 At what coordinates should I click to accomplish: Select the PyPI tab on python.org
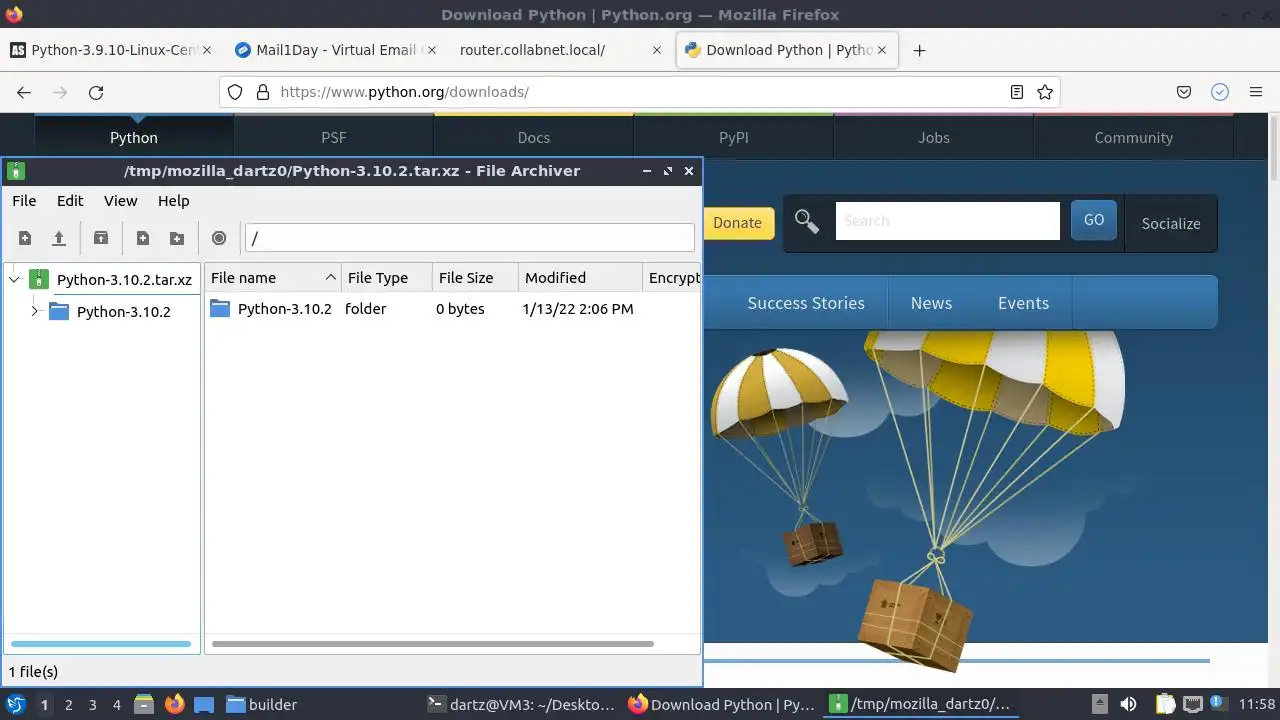[733, 137]
